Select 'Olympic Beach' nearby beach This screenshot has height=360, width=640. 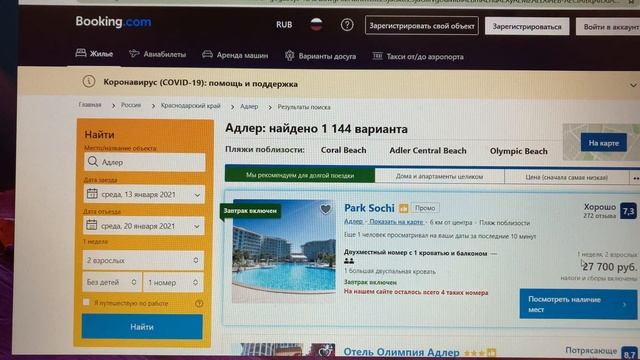518,151
